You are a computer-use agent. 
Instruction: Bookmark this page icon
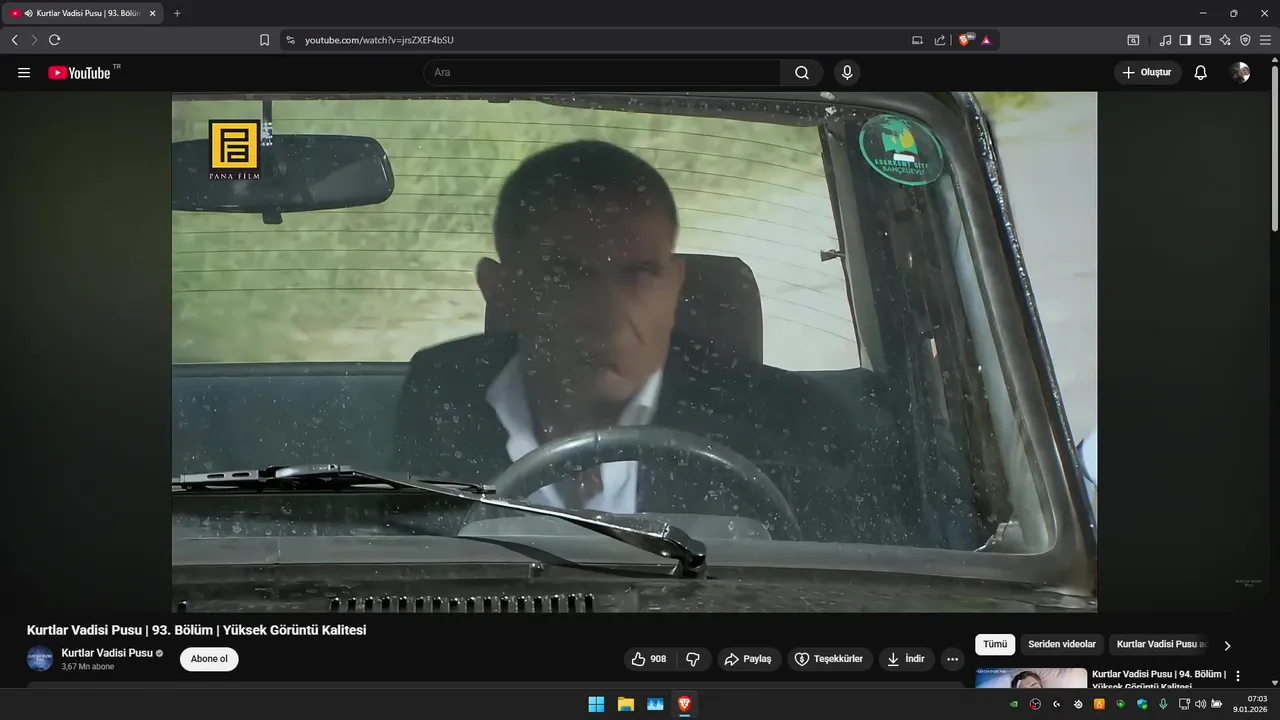coord(264,40)
